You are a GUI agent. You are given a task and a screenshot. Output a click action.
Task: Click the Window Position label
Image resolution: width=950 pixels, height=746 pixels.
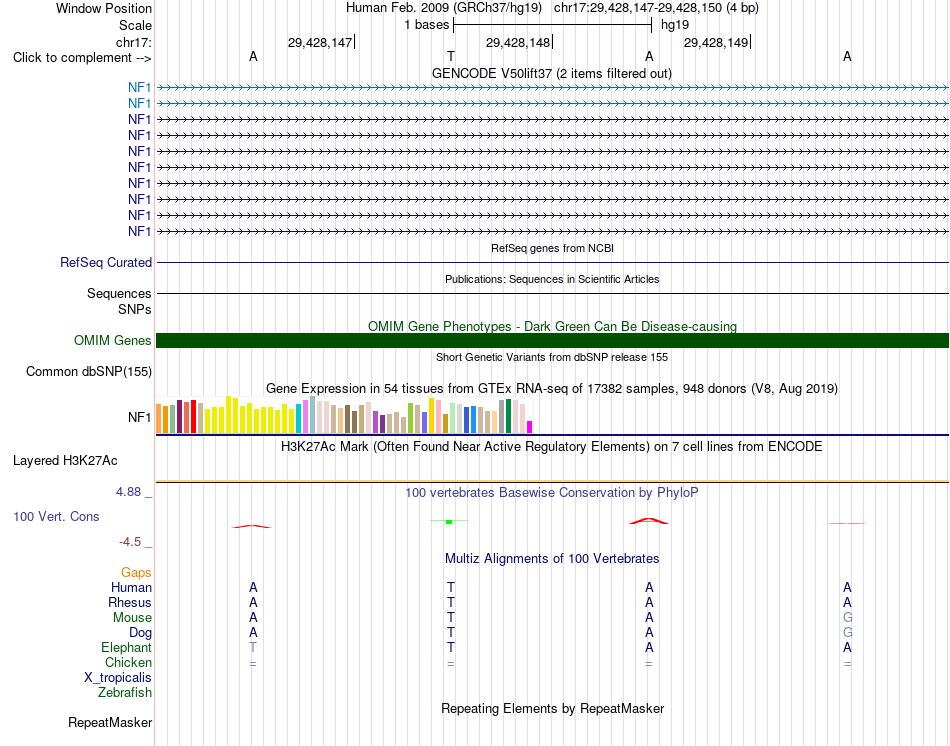coord(104,8)
